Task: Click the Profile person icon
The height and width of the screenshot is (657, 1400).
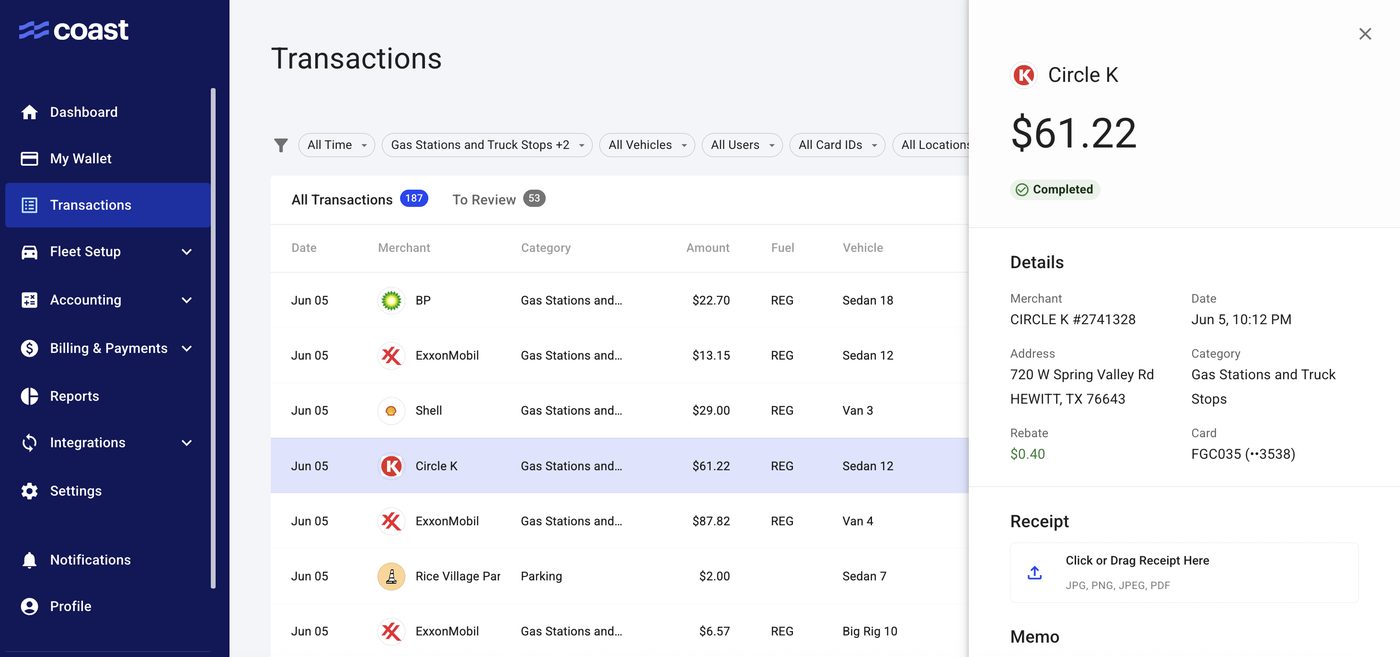Action: pos(30,606)
